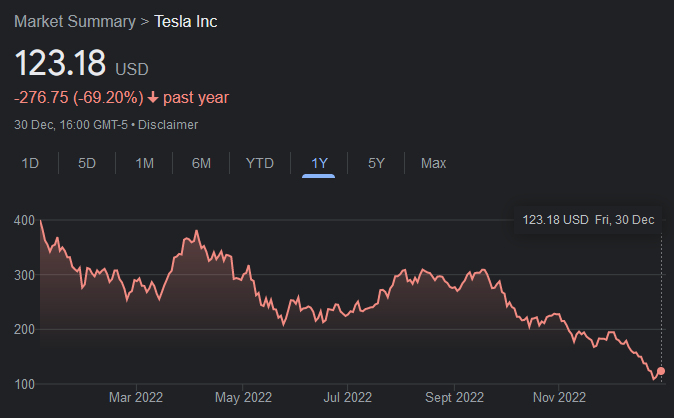Choose the 1M chart range

tap(145, 163)
